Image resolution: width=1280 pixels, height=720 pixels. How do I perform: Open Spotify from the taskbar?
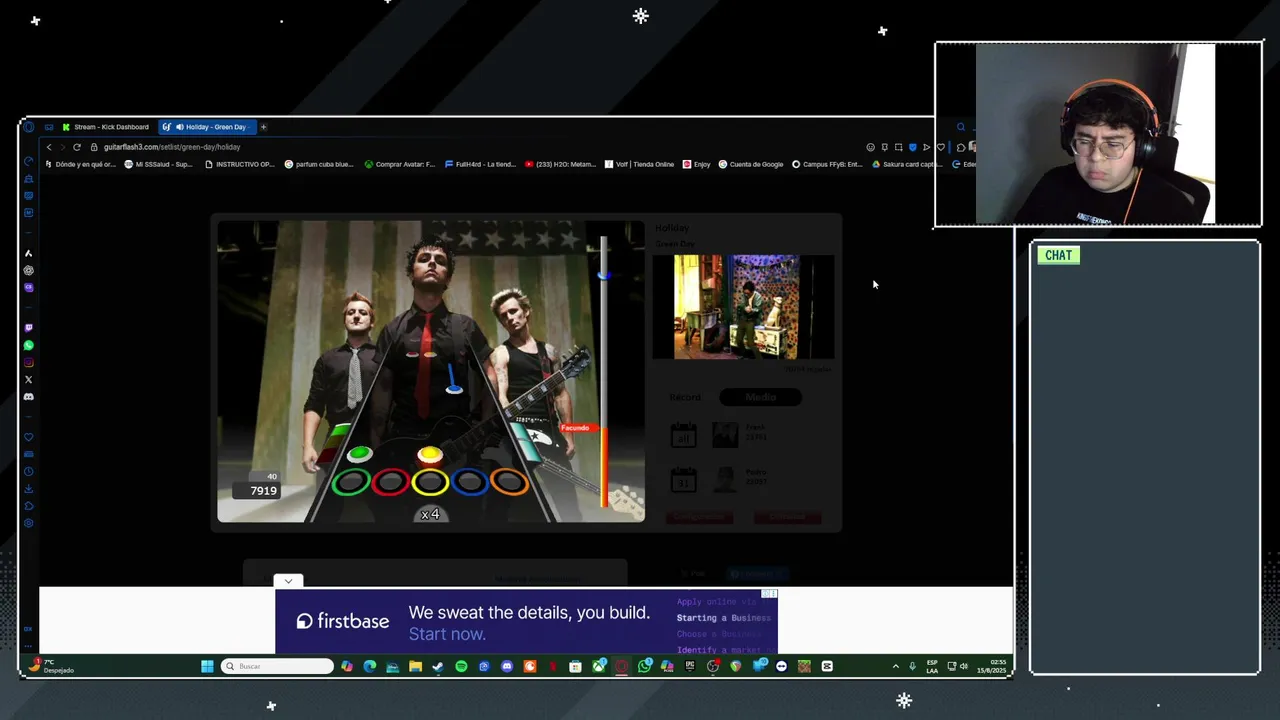click(x=461, y=666)
